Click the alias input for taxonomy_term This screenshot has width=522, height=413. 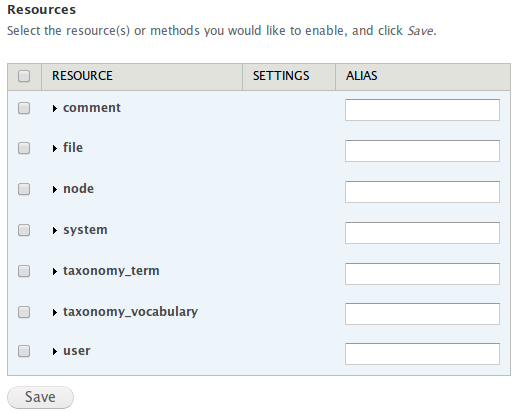(x=422, y=274)
